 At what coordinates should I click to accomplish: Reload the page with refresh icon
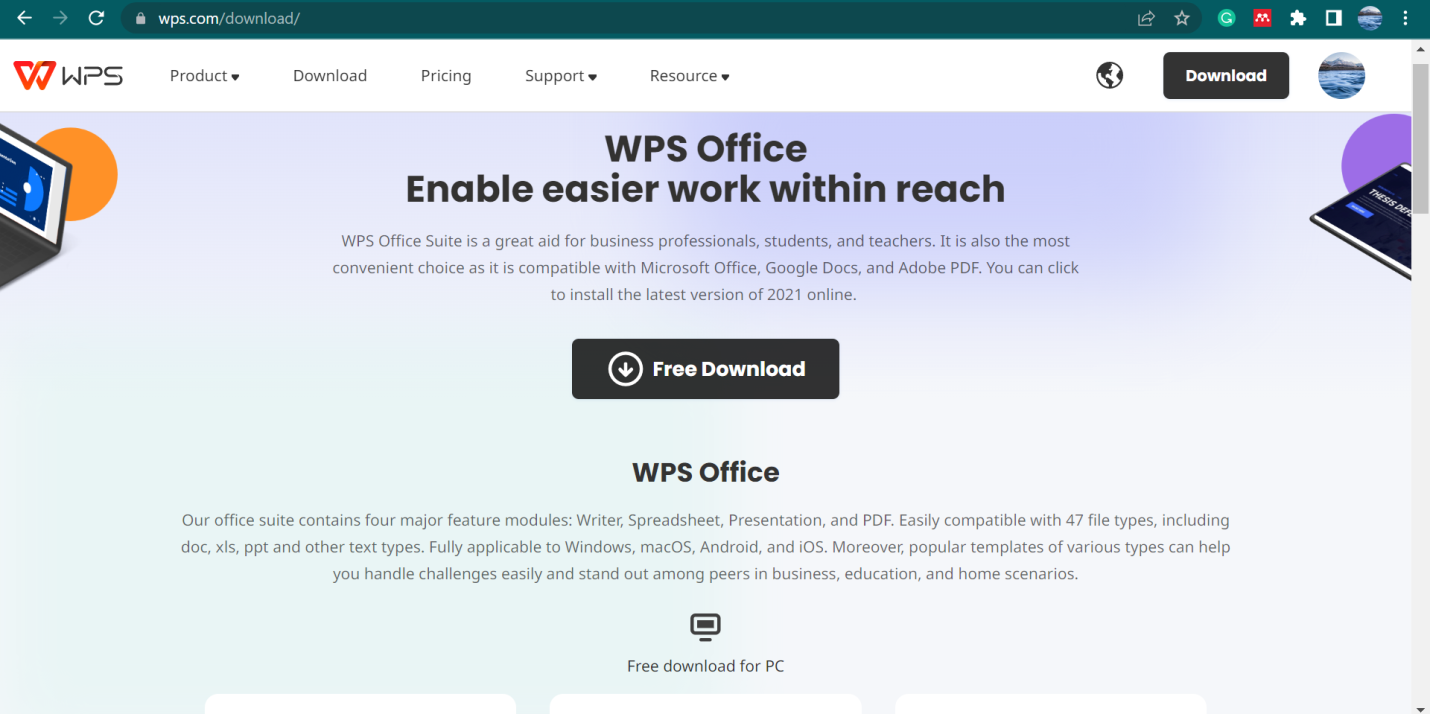[x=96, y=18]
